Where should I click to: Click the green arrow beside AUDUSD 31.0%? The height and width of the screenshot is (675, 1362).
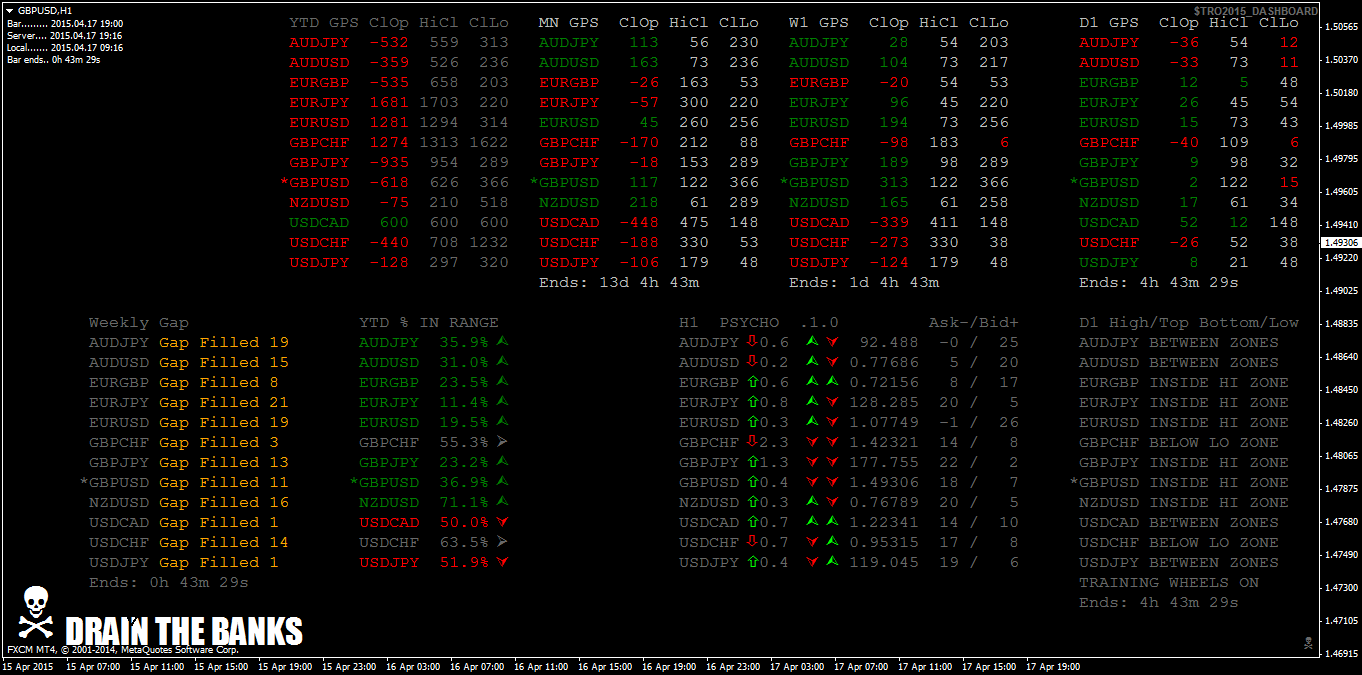click(x=503, y=362)
